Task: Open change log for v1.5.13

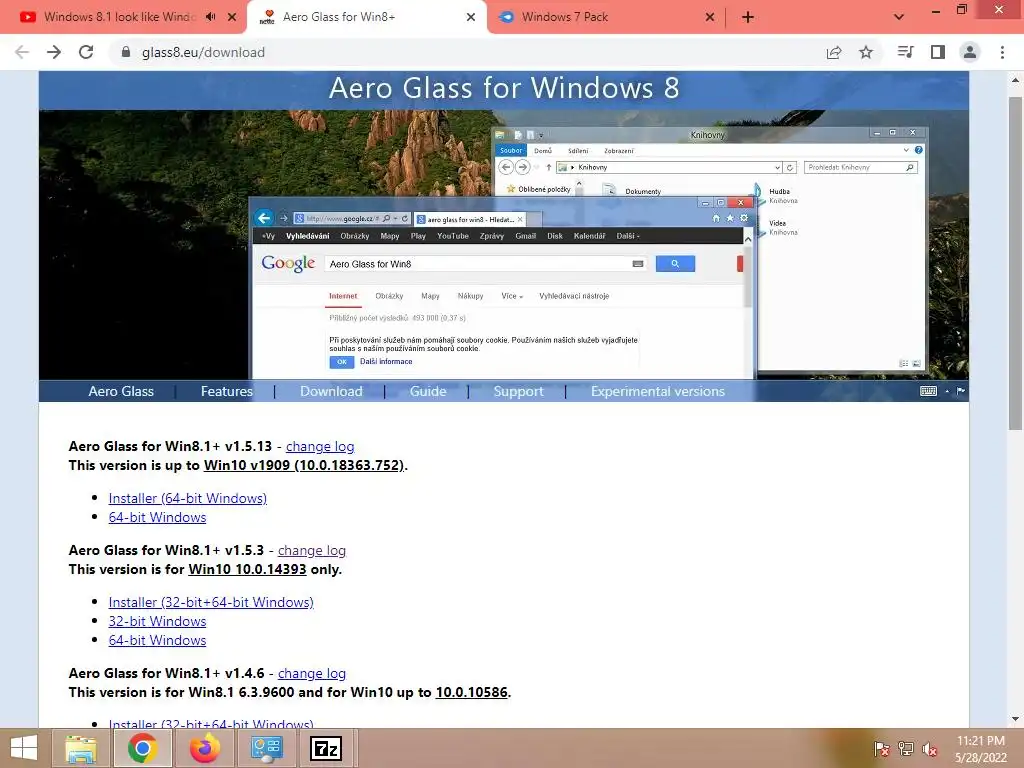Action: [x=320, y=446]
